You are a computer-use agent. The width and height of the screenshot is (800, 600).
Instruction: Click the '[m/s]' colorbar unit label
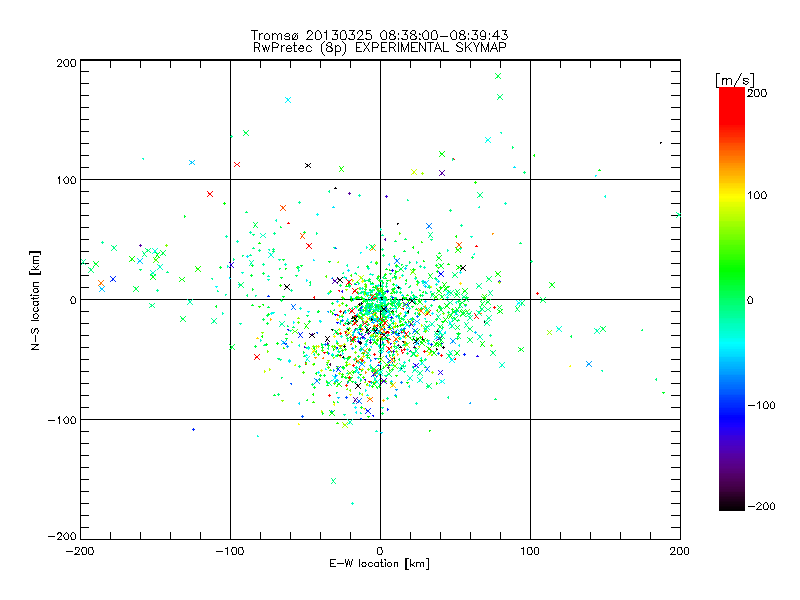pyautogui.click(x=735, y=80)
